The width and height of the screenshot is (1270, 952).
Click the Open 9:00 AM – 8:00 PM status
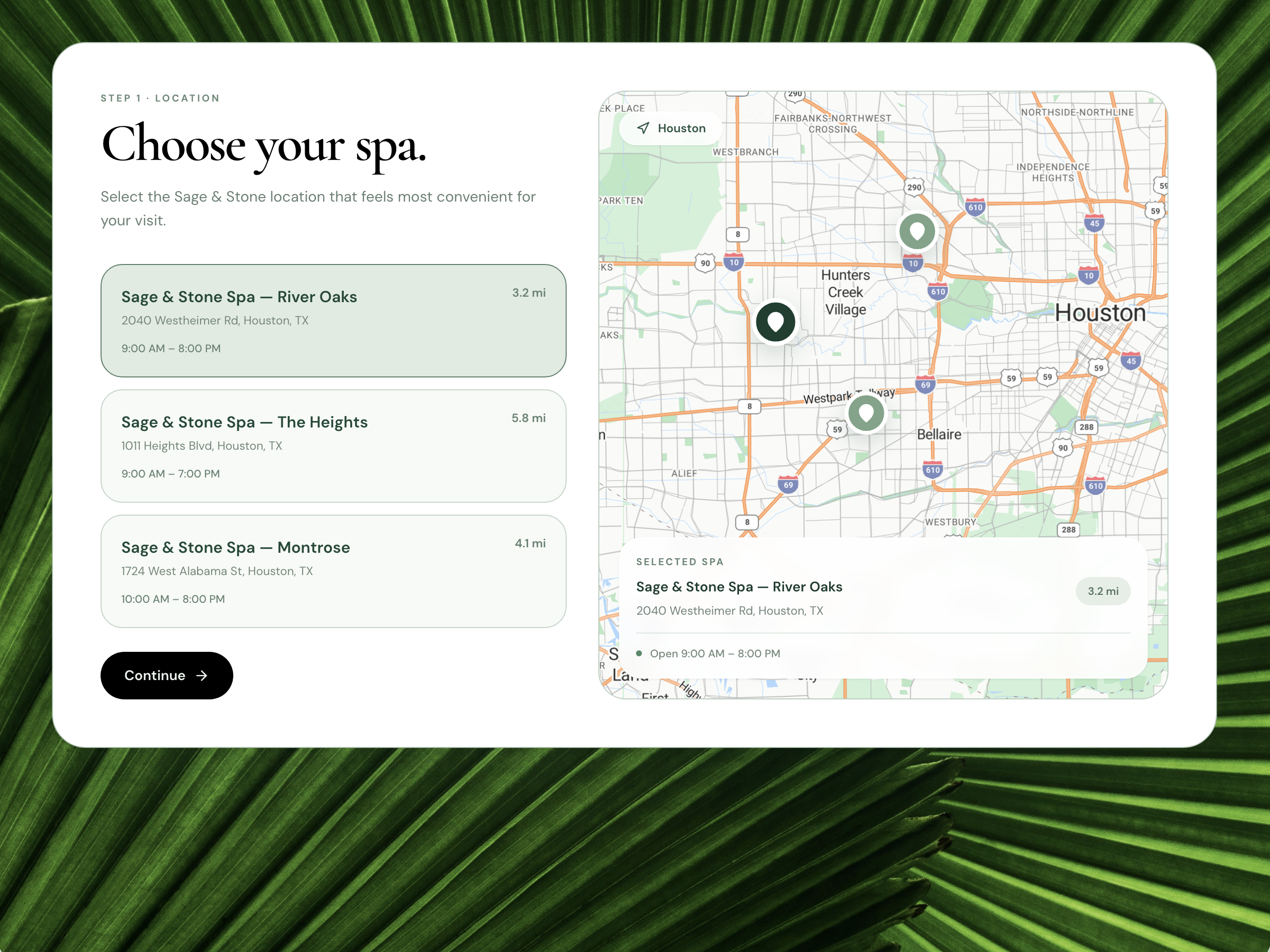(708, 653)
